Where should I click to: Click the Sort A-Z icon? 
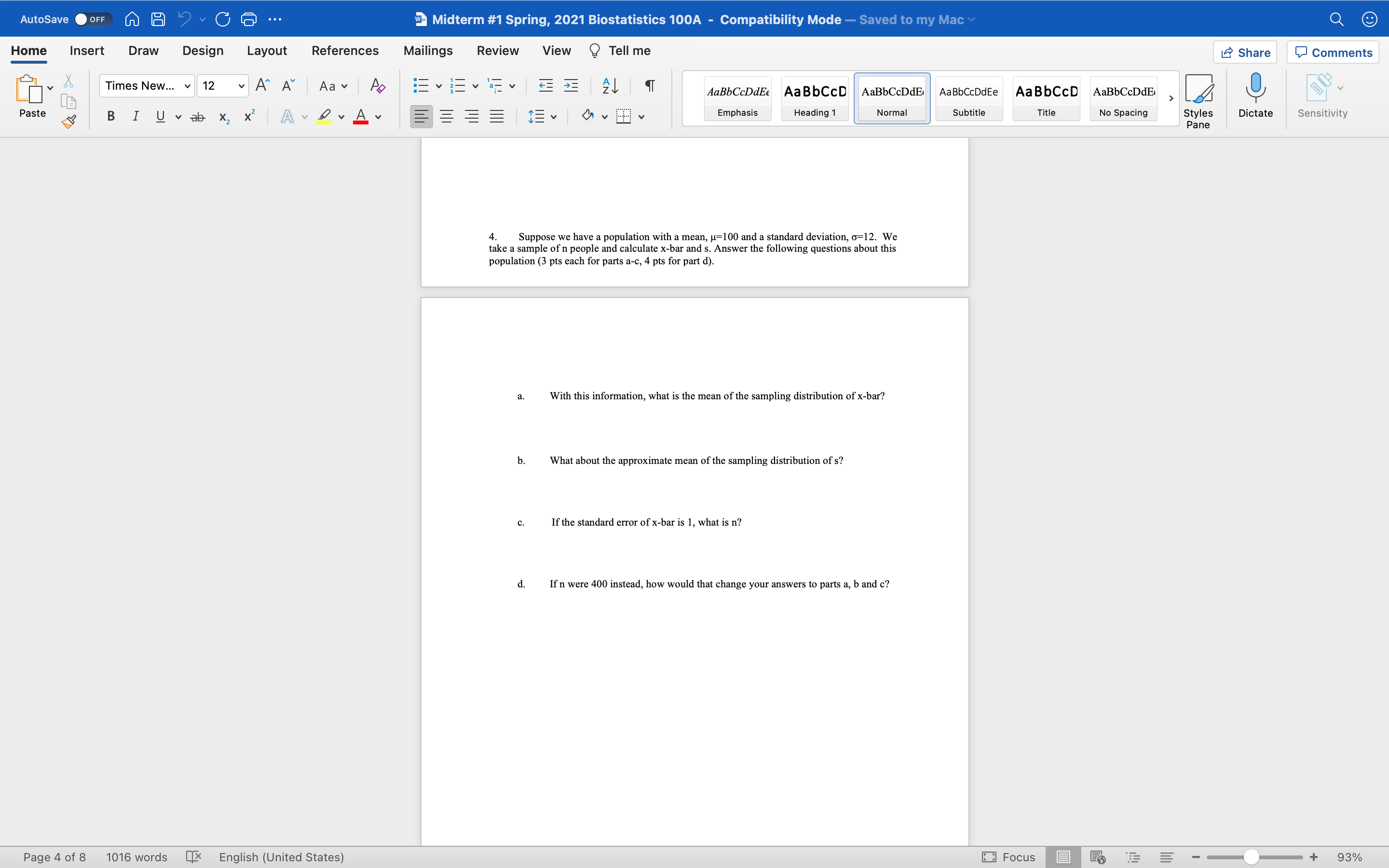[x=610, y=85]
